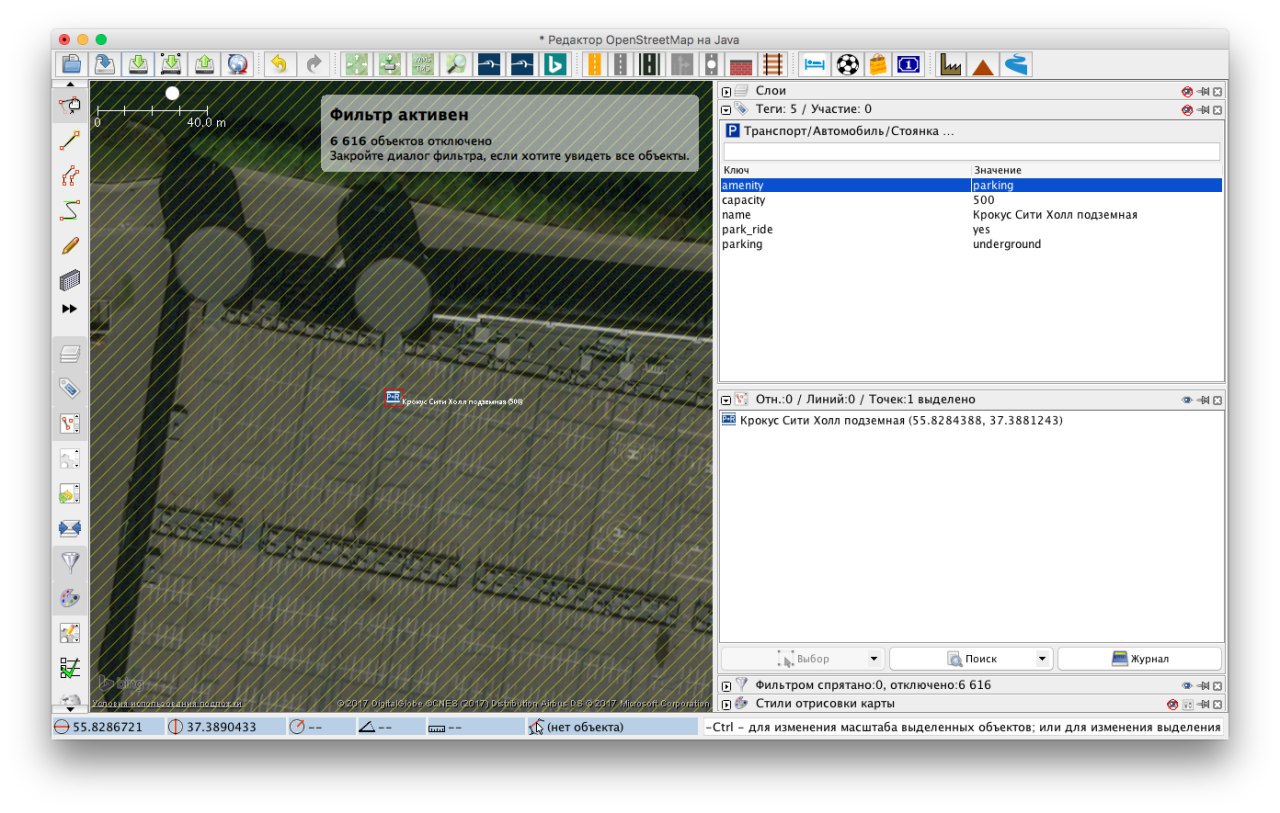This screenshot has height=813, width=1280.
Task: Click the Ключ column header
Action: (846, 171)
